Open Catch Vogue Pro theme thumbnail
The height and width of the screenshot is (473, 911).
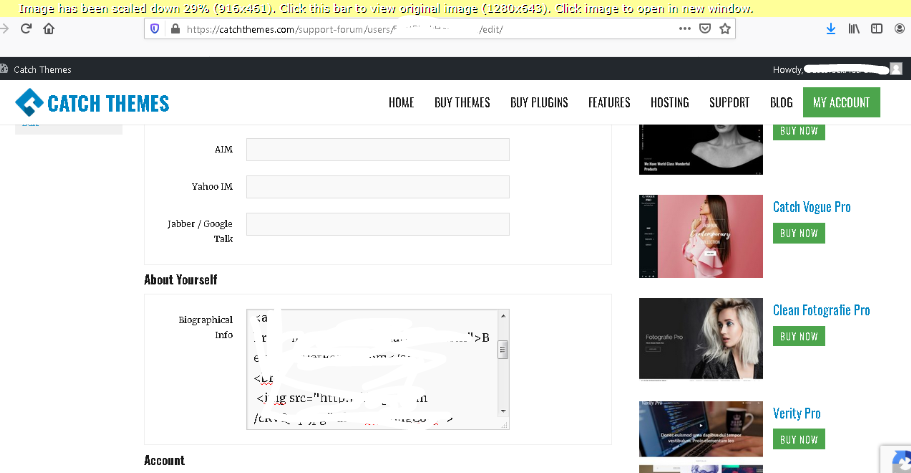point(701,236)
